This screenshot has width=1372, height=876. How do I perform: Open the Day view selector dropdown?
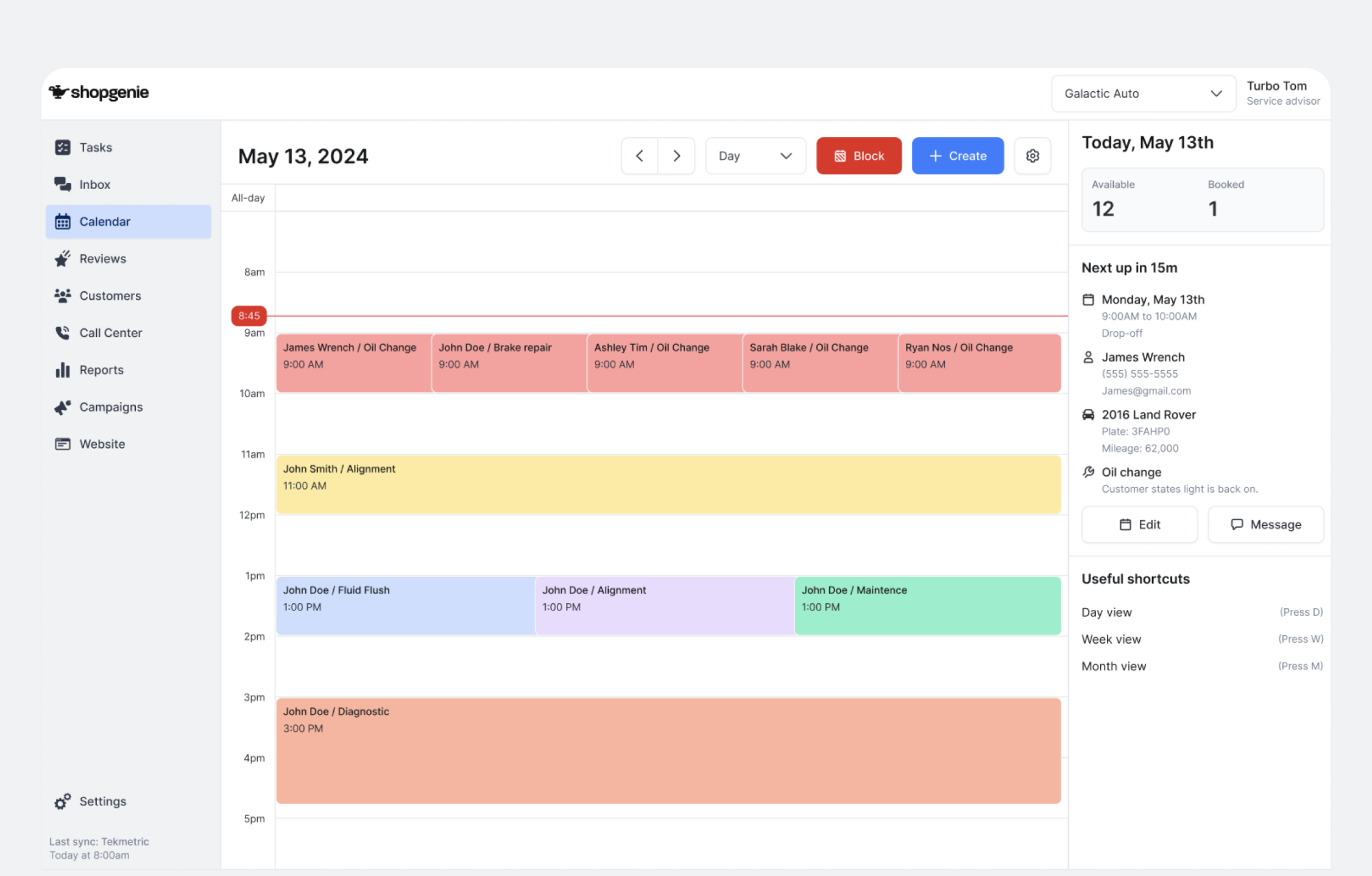point(755,156)
